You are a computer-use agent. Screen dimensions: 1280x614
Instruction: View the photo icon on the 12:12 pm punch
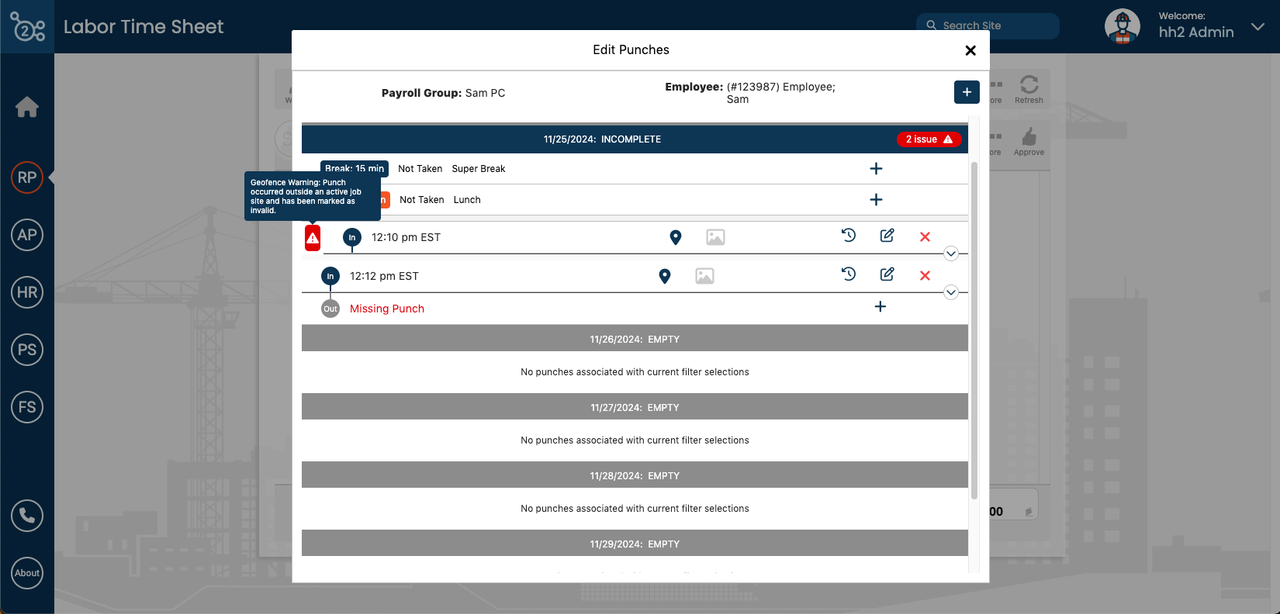coord(704,274)
